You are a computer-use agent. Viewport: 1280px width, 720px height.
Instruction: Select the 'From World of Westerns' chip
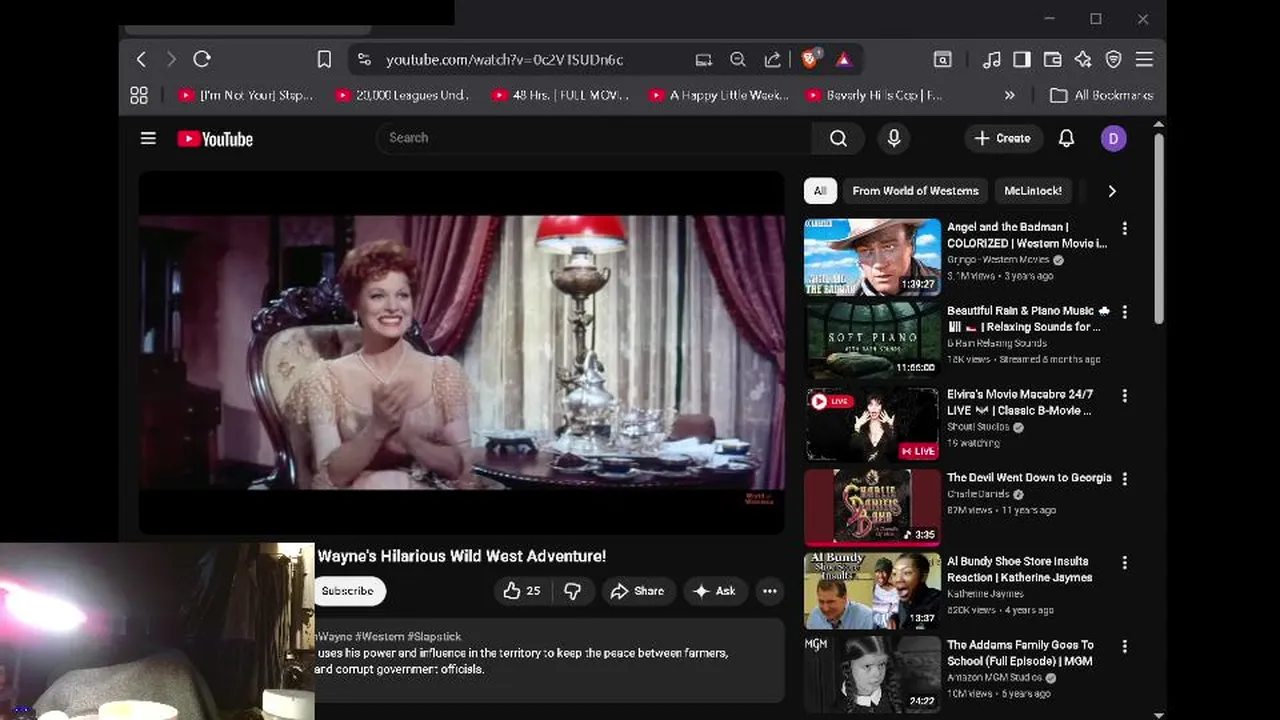(915, 191)
